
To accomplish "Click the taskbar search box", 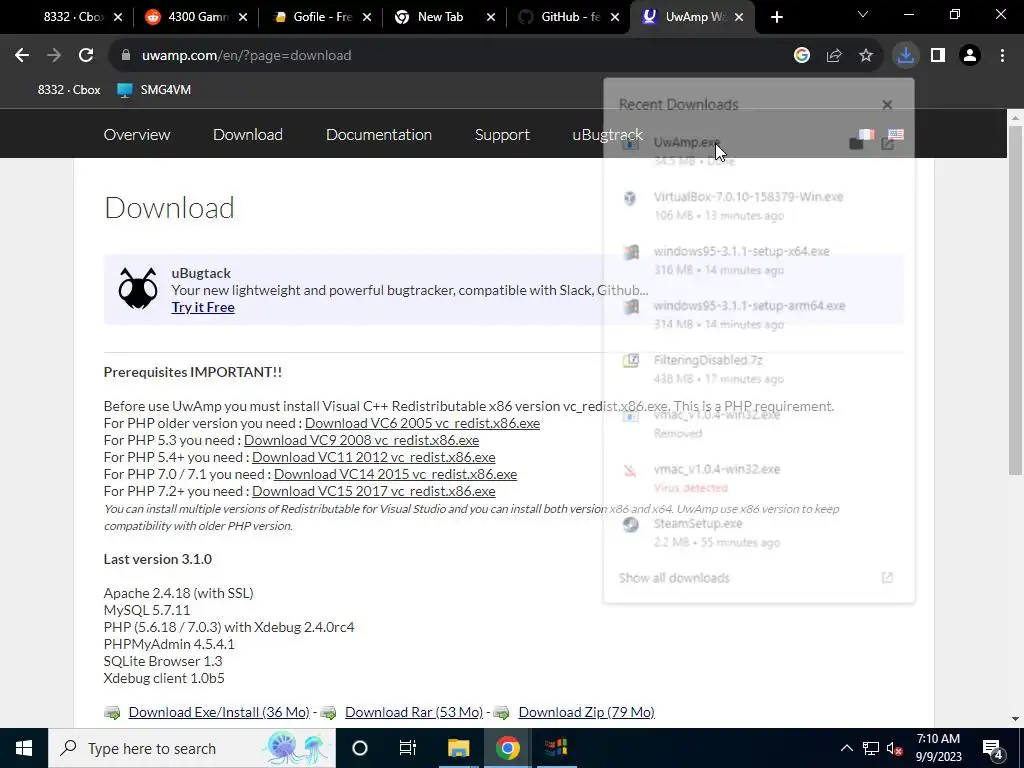I will (192, 748).
